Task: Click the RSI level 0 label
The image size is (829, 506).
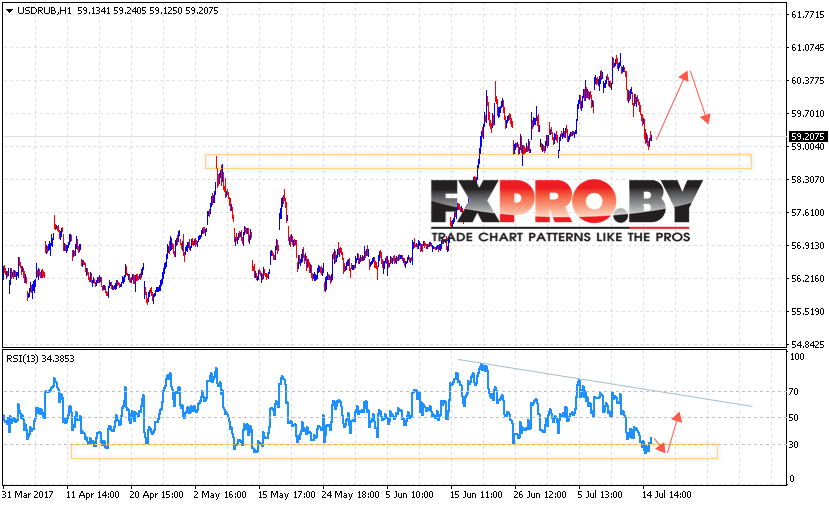Action: point(792,479)
